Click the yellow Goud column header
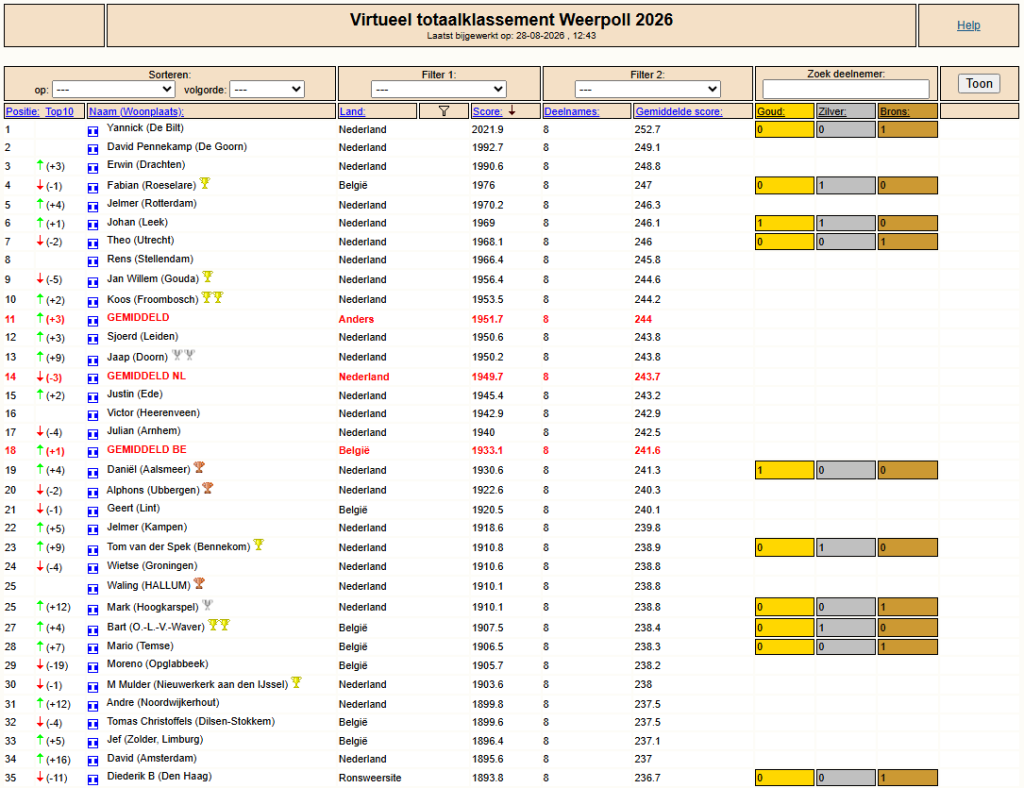 point(784,112)
